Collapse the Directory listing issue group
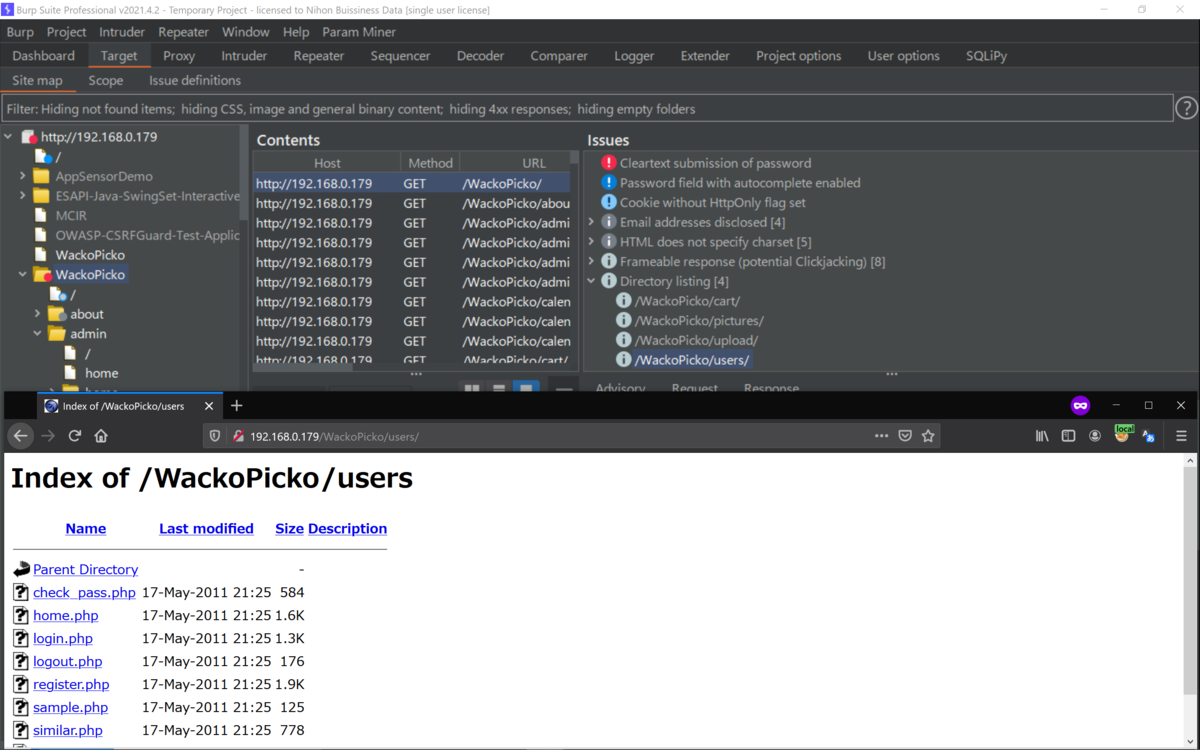 pos(591,281)
